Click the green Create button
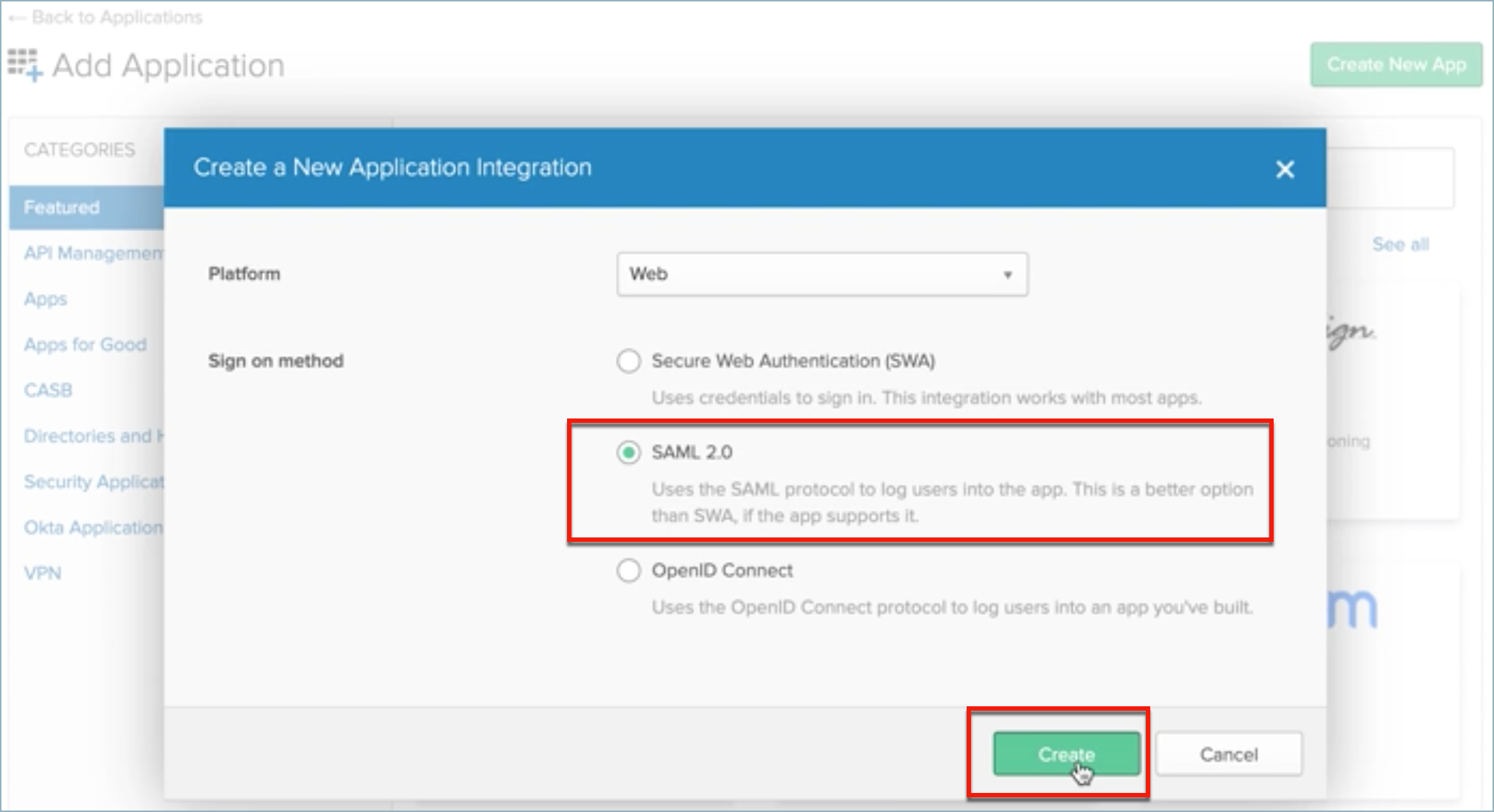 pos(1067,754)
